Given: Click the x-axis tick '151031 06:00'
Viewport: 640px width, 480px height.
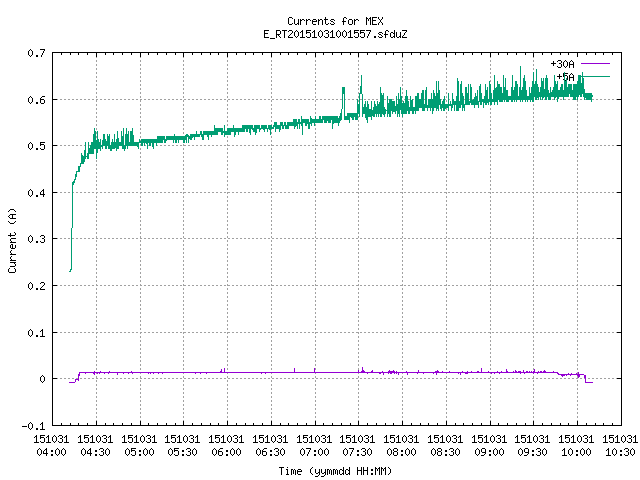Looking at the screenshot, I should tap(227, 446).
